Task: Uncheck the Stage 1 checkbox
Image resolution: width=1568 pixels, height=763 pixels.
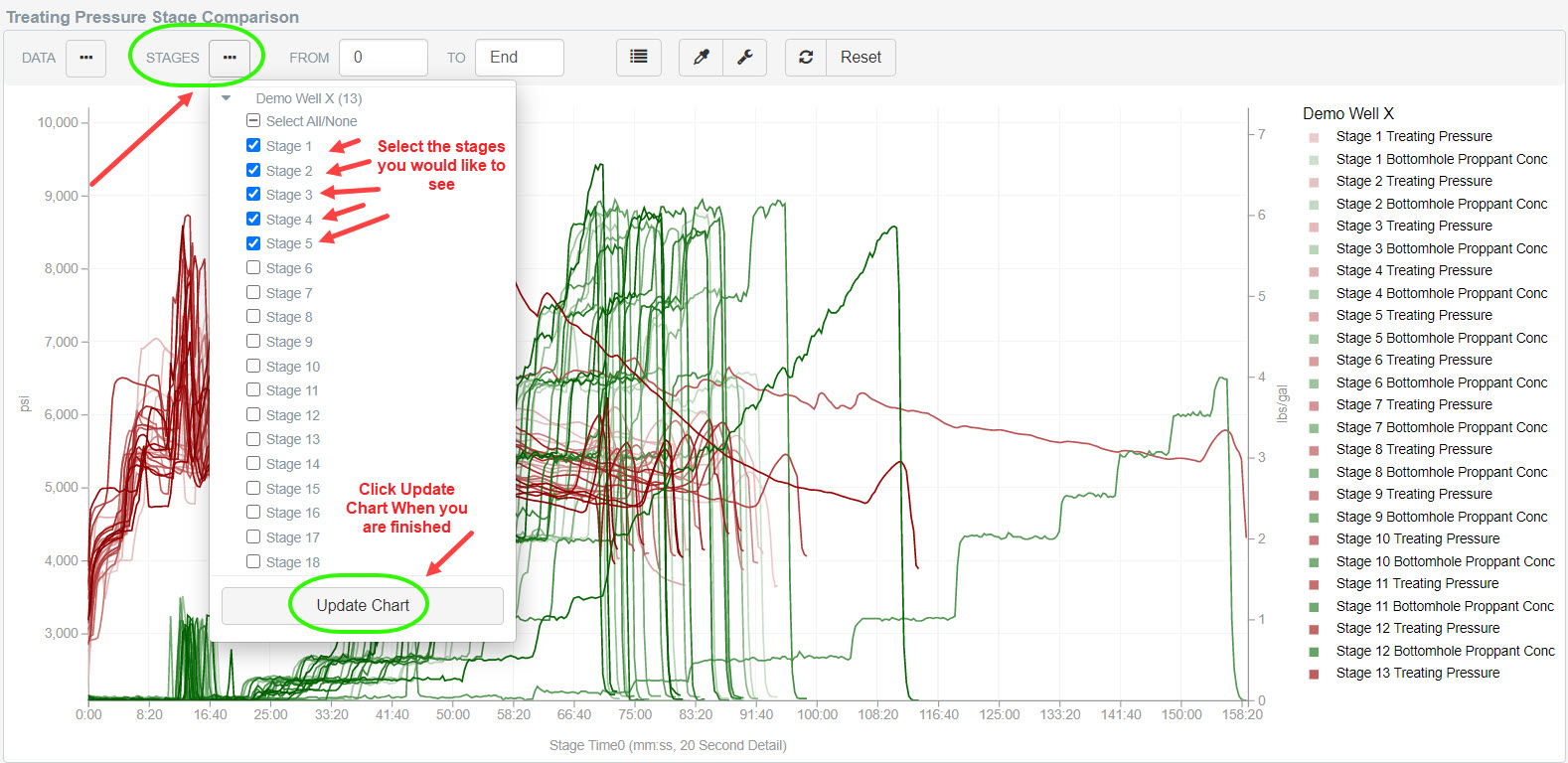Action: 253,146
